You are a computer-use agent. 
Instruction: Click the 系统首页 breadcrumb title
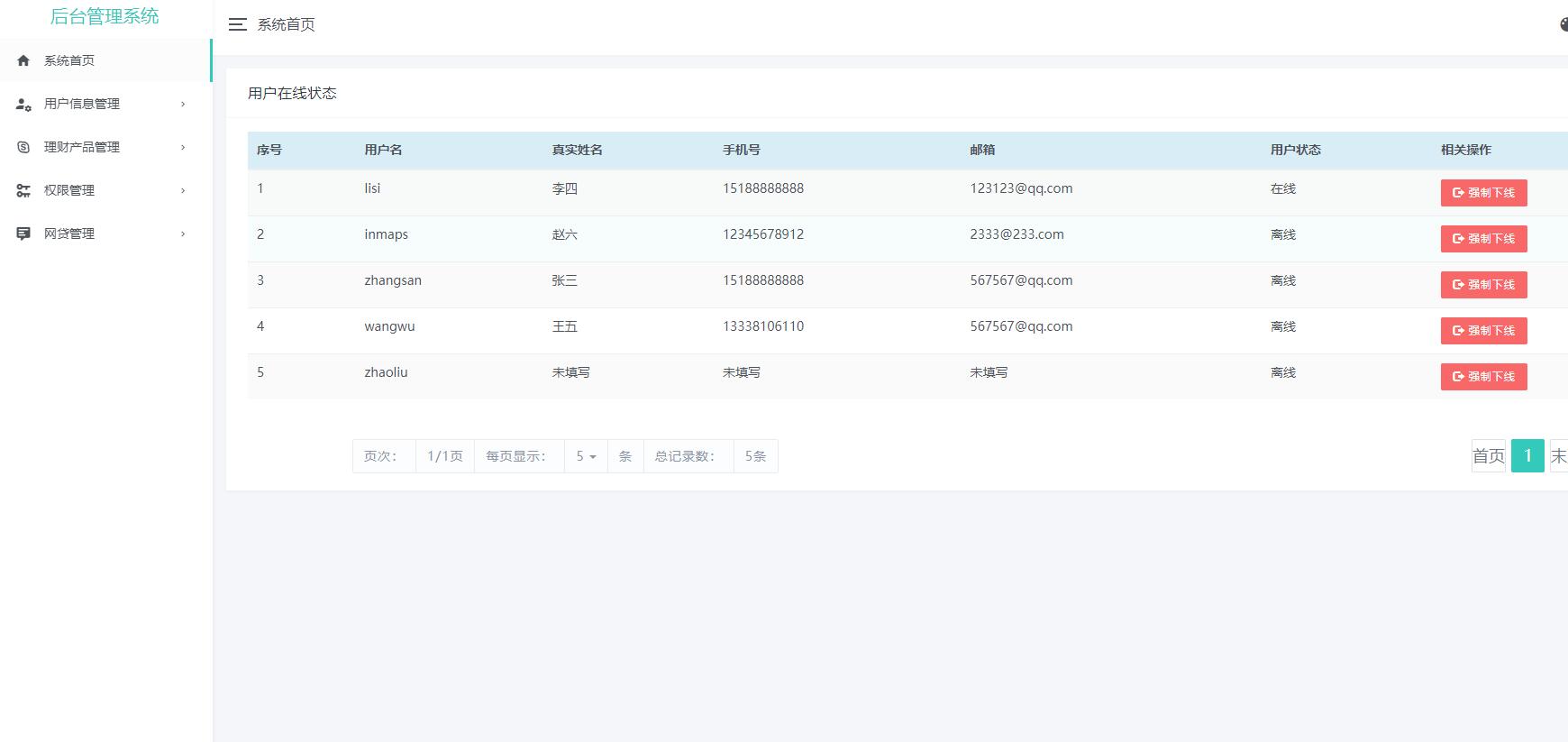click(x=287, y=24)
